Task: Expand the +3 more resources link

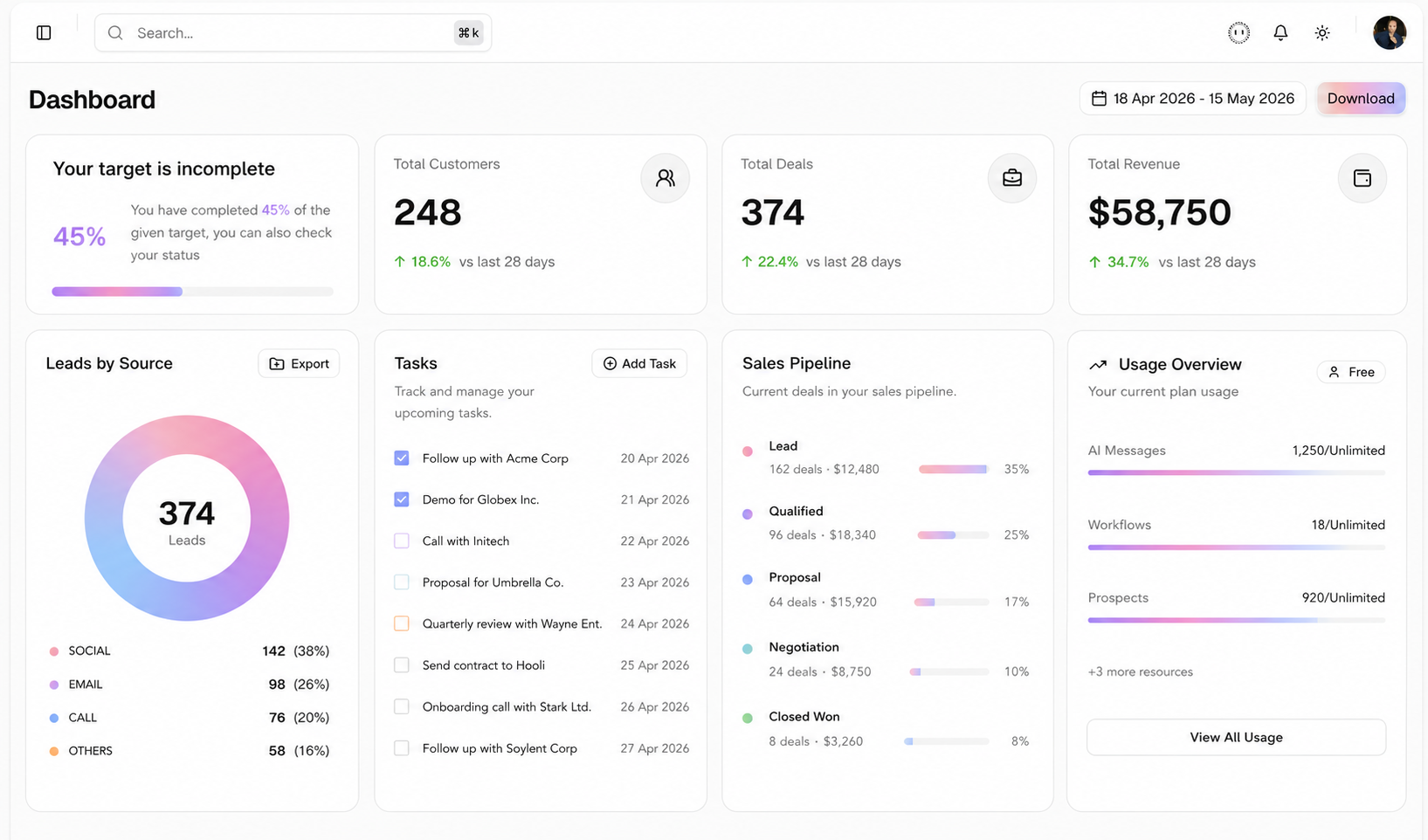Action: 1141,671
